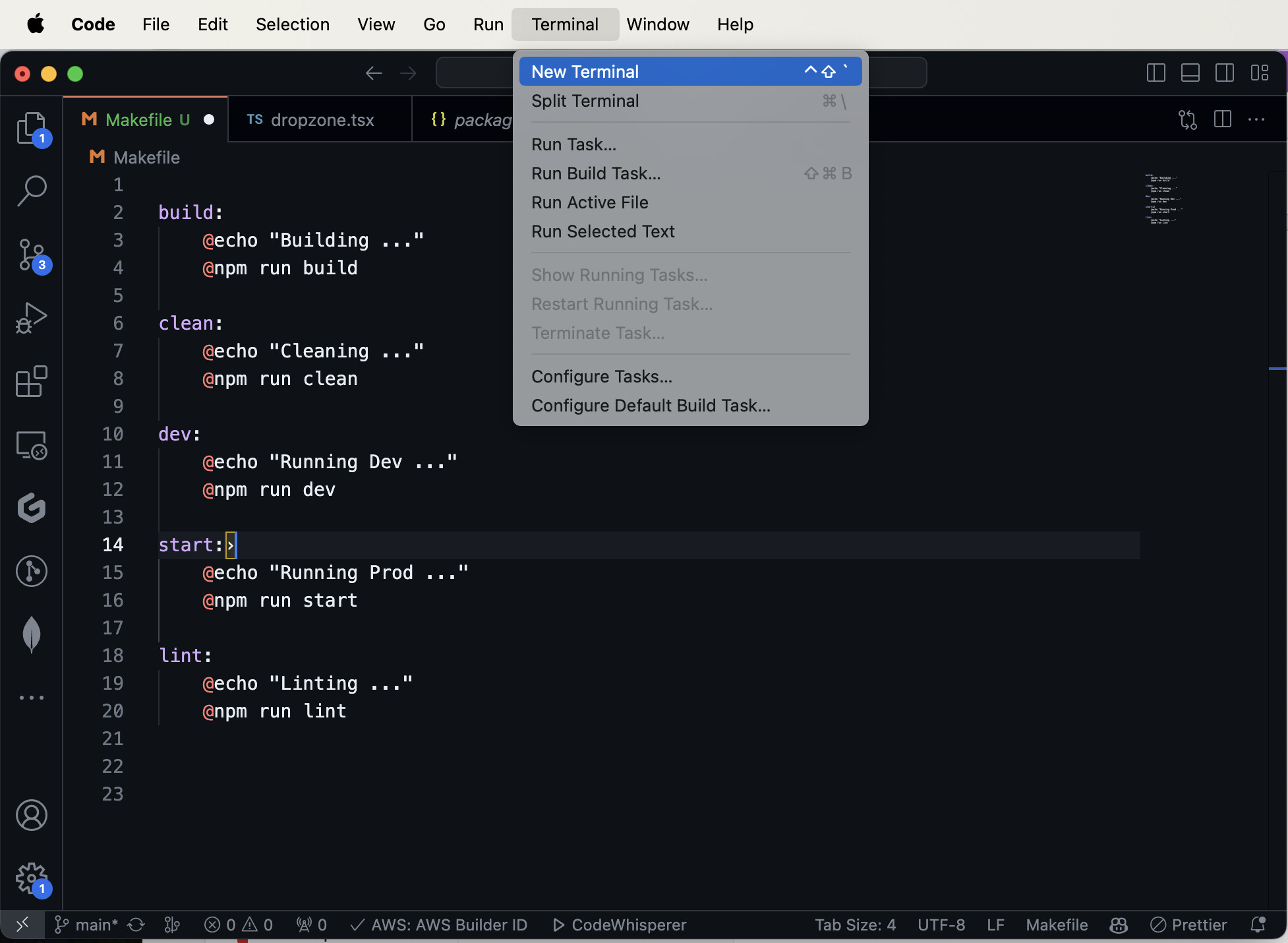Open the Search view icon
1288x943 pixels.
tap(32, 191)
